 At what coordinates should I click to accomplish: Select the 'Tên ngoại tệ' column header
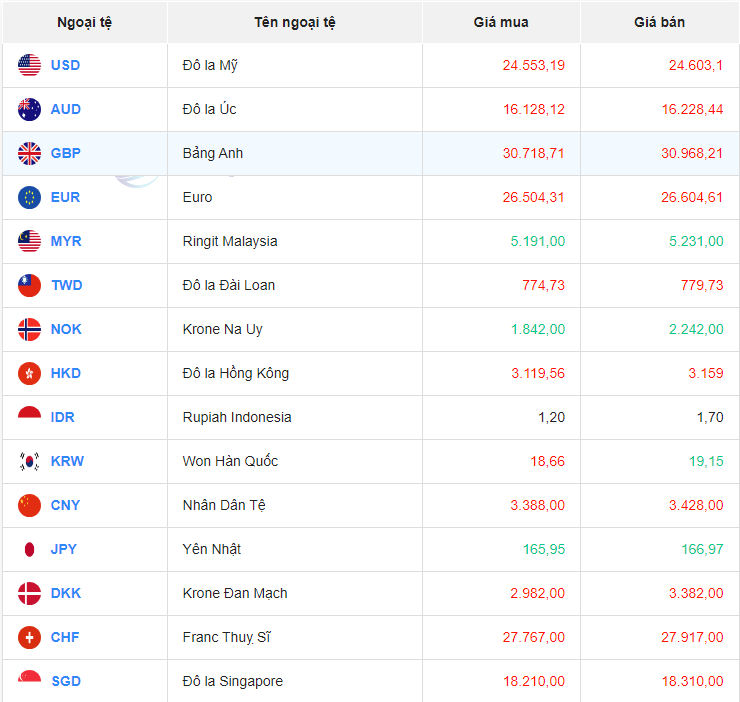(x=295, y=22)
